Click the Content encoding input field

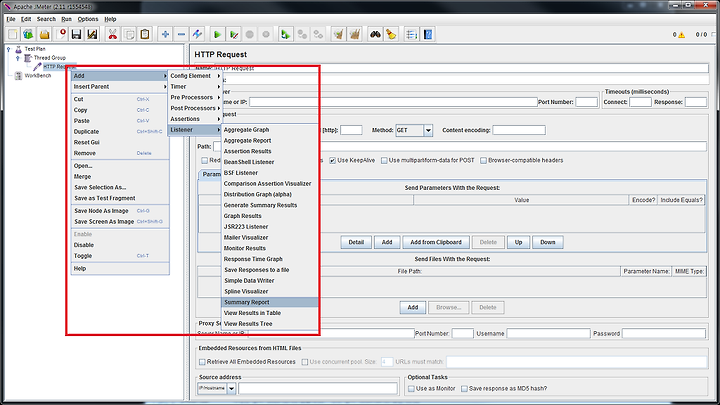coord(519,130)
